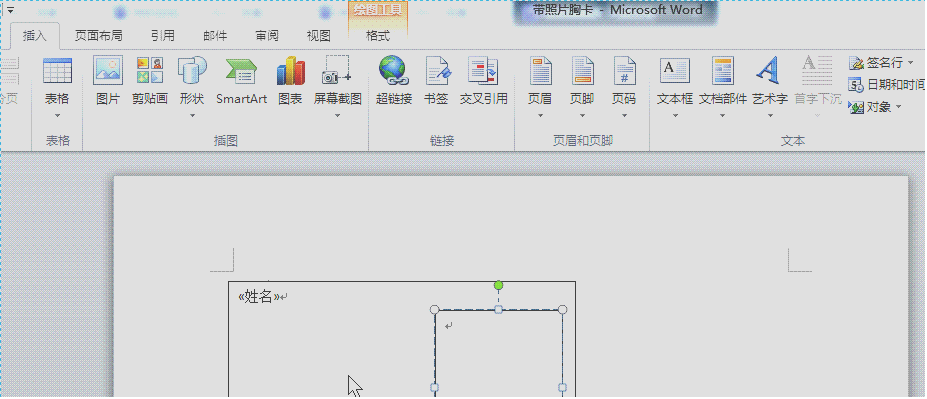Click the left-middle handle of the text box

[x=435, y=388]
